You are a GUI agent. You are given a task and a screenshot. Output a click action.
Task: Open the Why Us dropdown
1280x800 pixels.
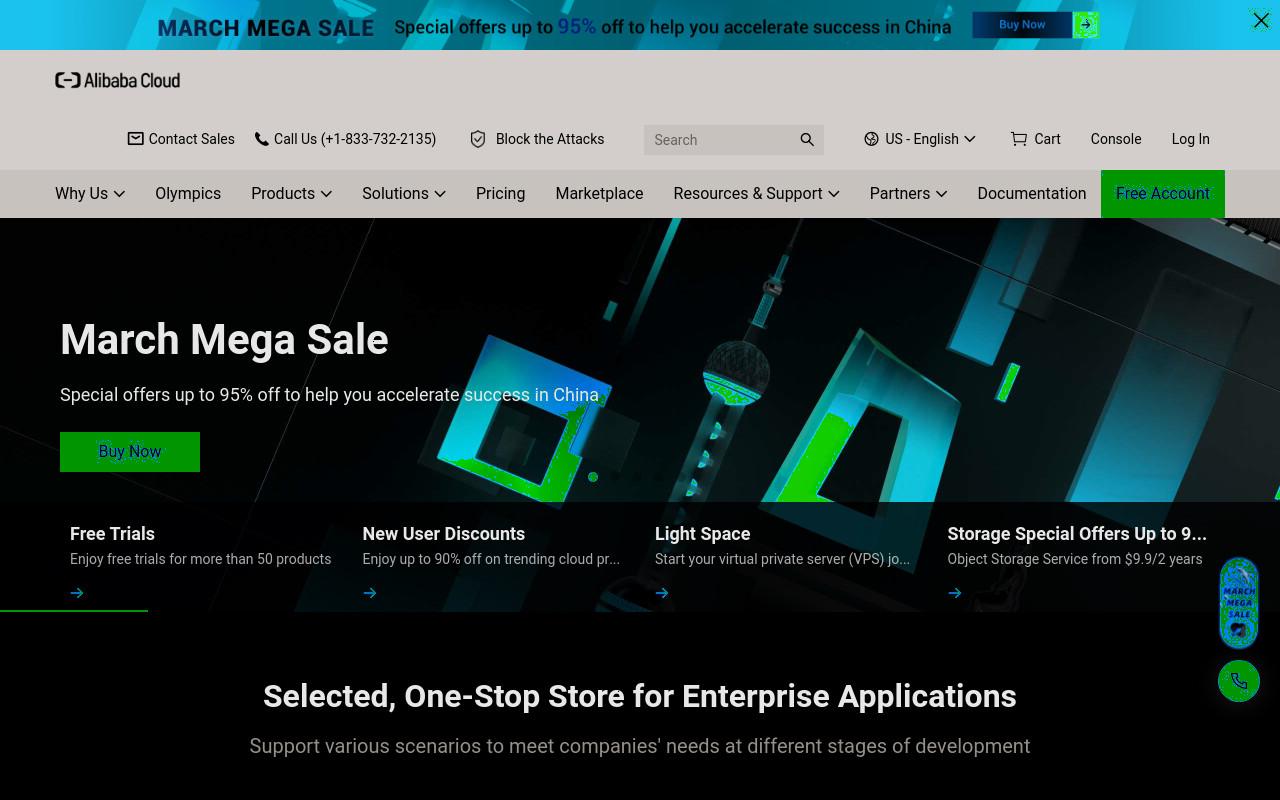click(90, 193)
